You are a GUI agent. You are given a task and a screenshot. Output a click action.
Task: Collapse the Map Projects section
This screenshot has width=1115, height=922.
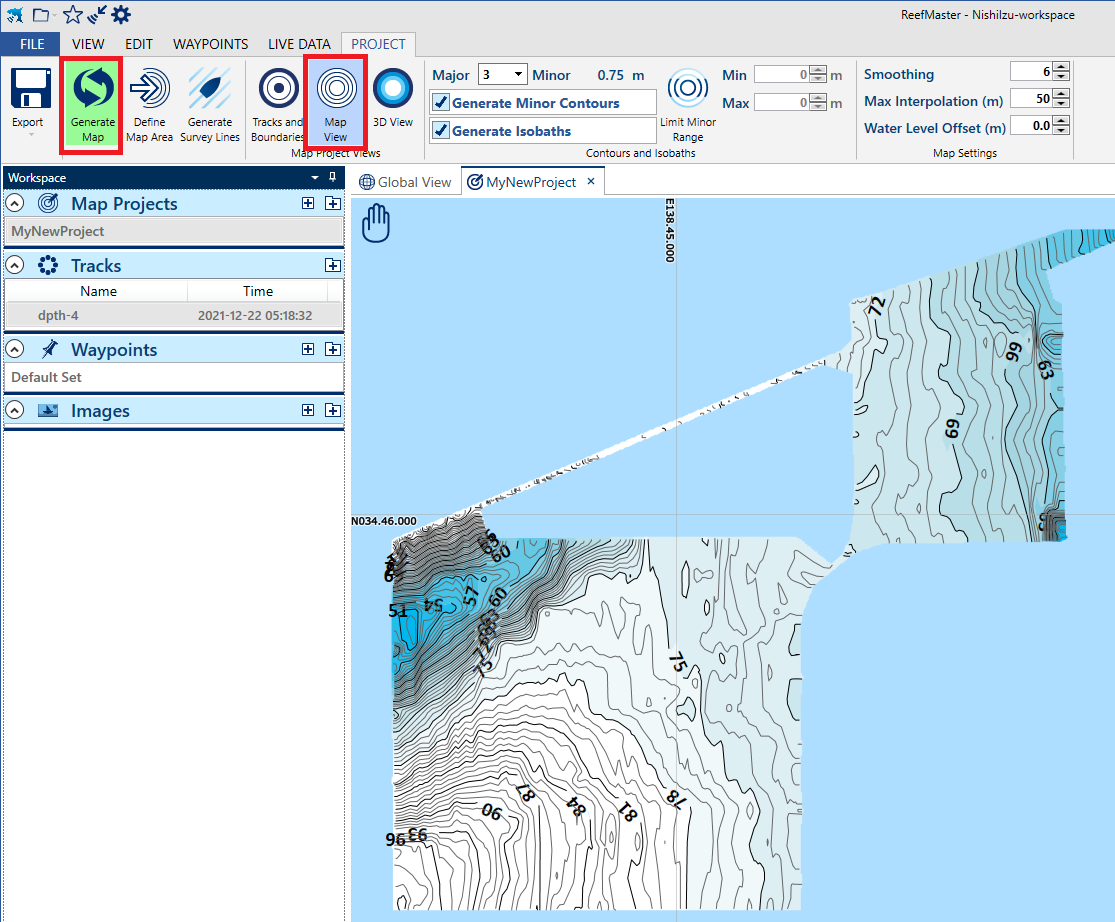[15, 204]
